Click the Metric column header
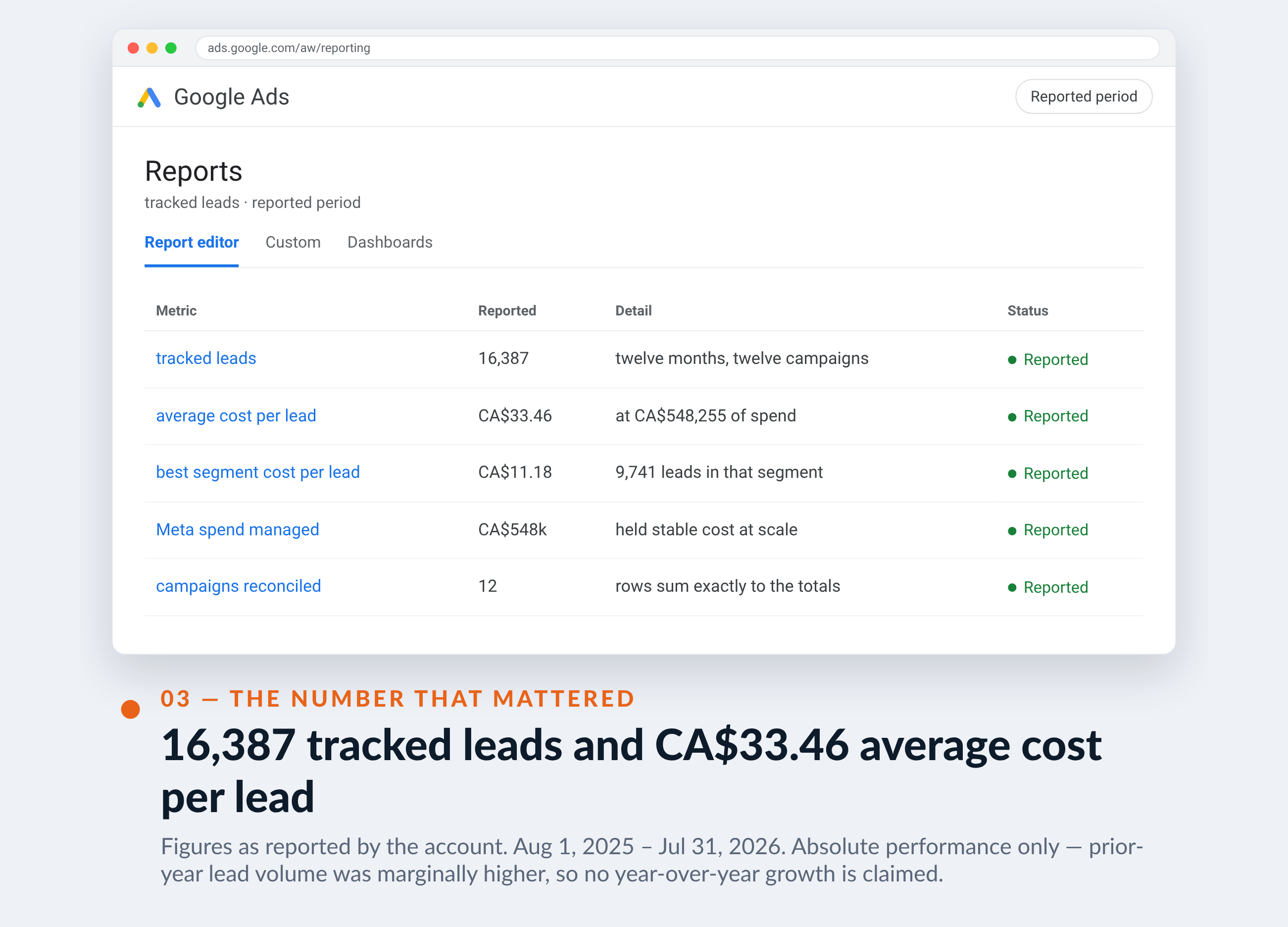This screenshot has height=927, width=1288. tap(176, 310)
